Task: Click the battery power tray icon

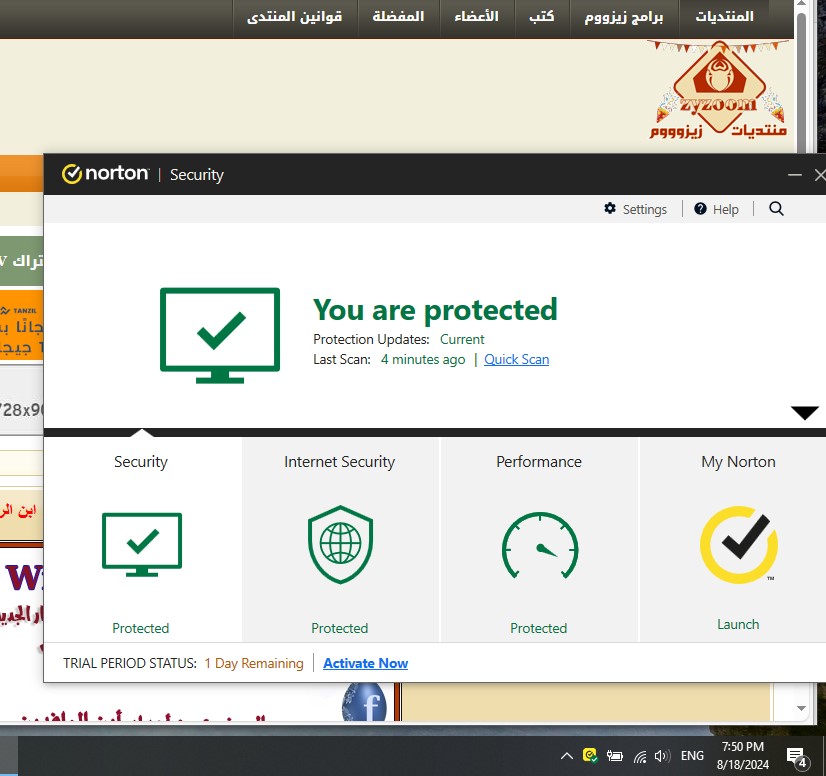Action: [x=614, y=756]
